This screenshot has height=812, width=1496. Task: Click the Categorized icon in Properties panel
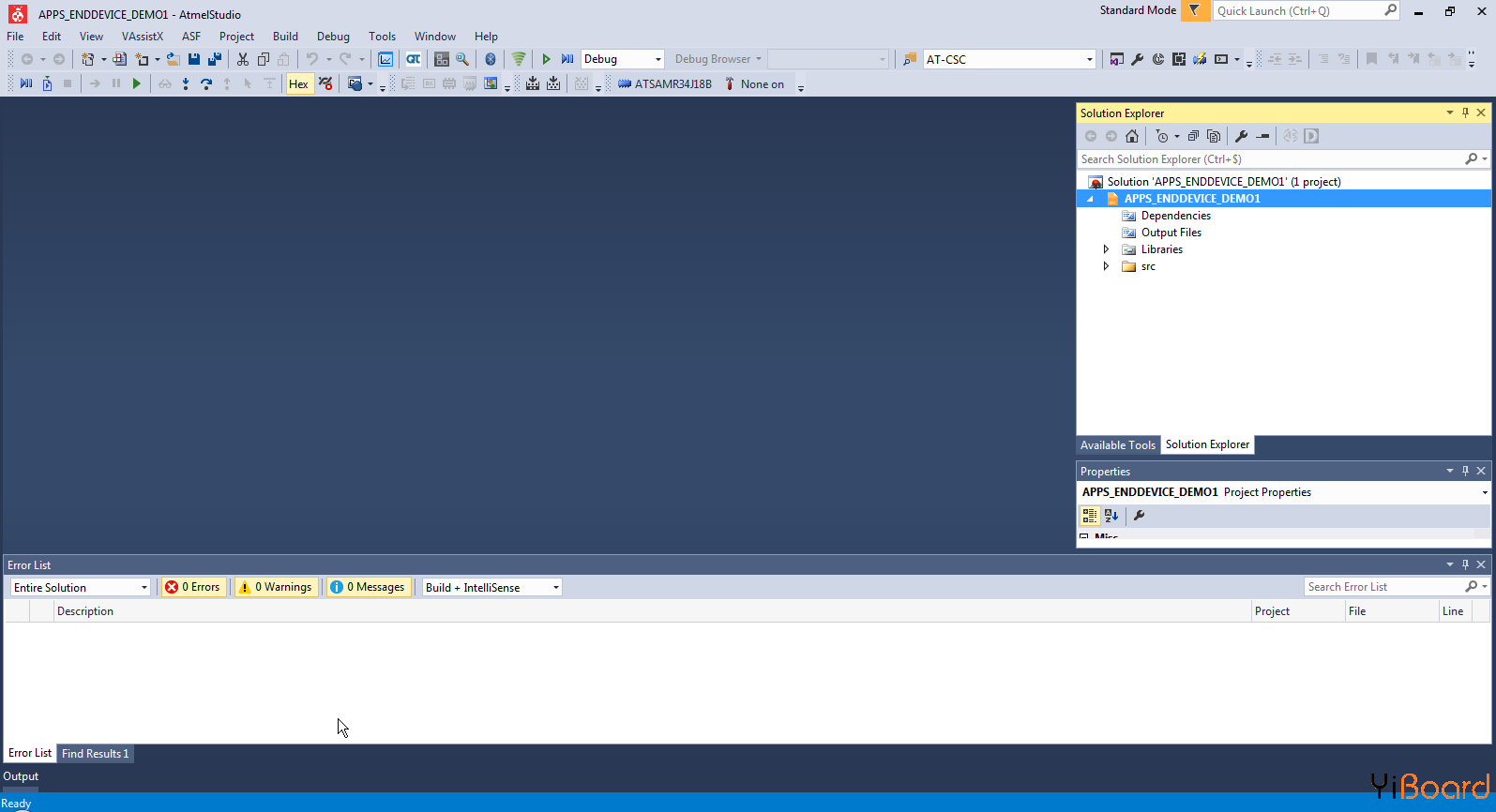1090,516
